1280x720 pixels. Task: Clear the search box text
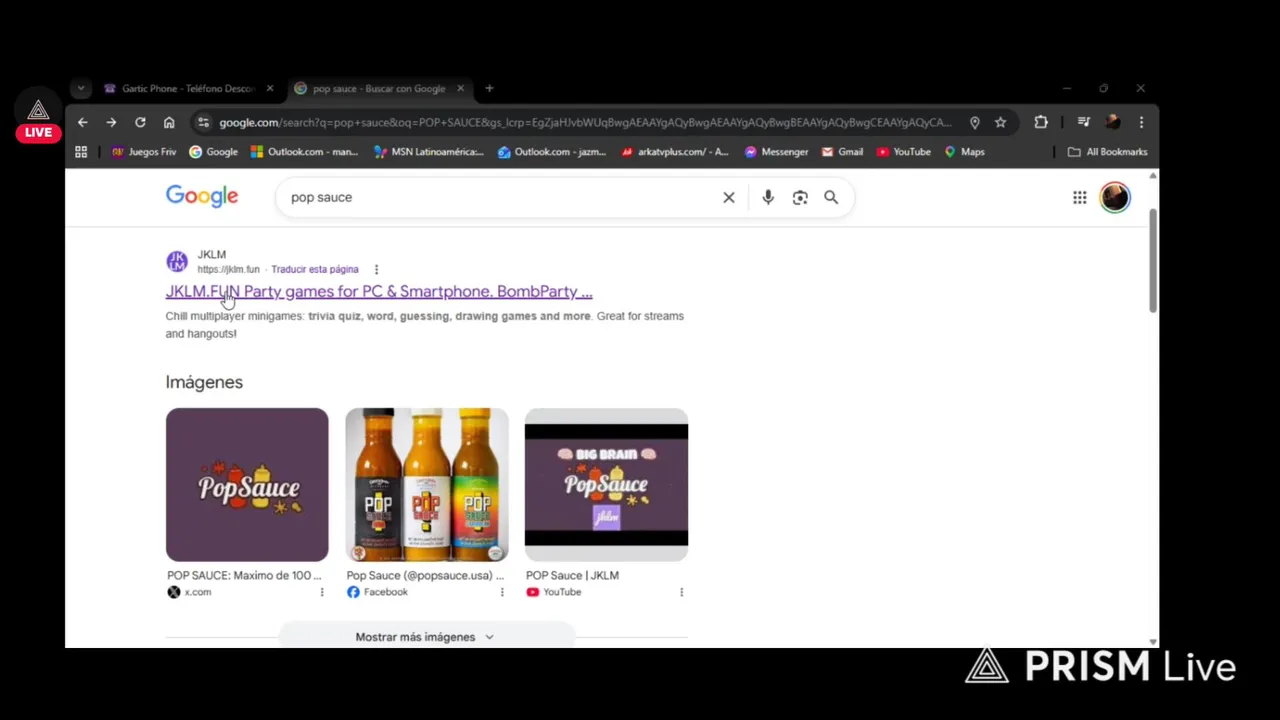pos(729,197)
